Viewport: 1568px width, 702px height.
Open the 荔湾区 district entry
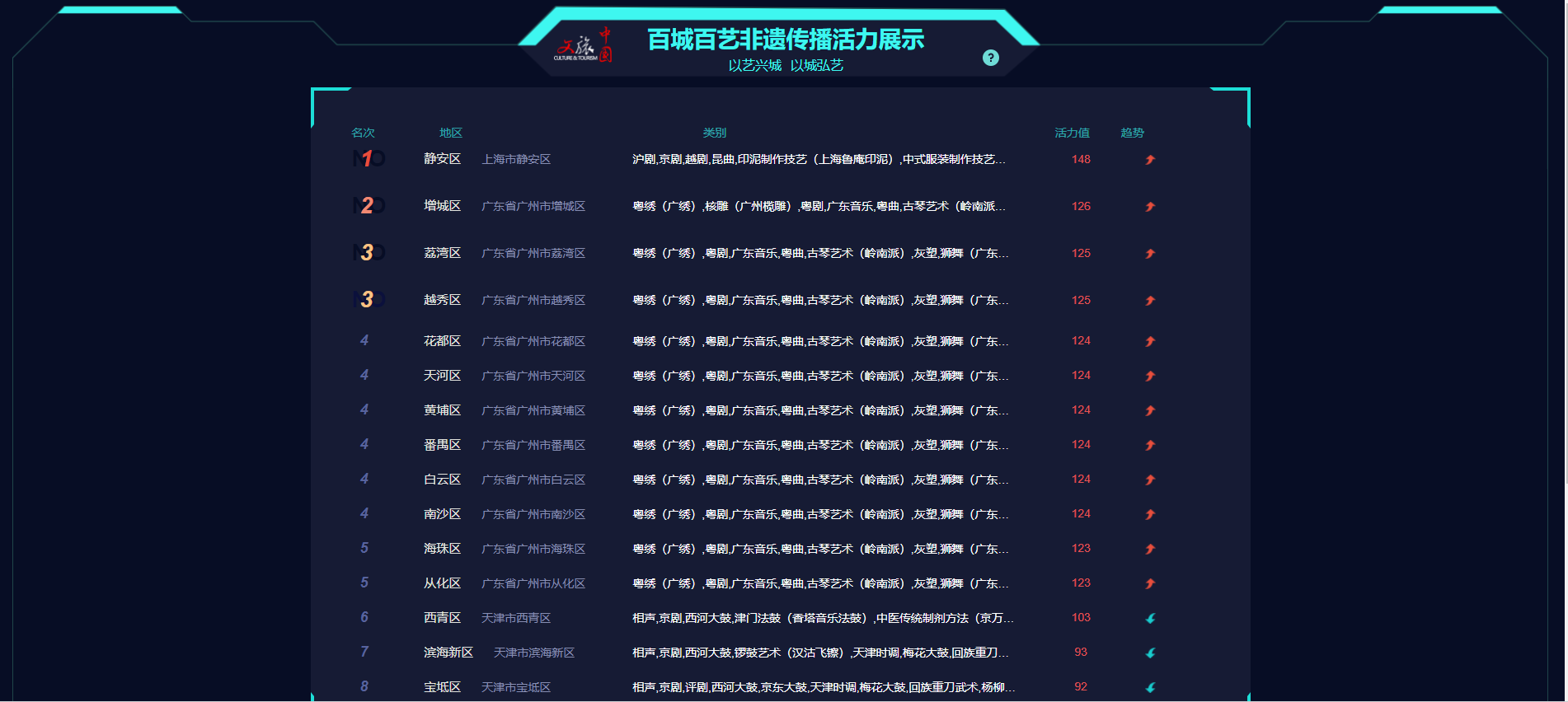442,253
